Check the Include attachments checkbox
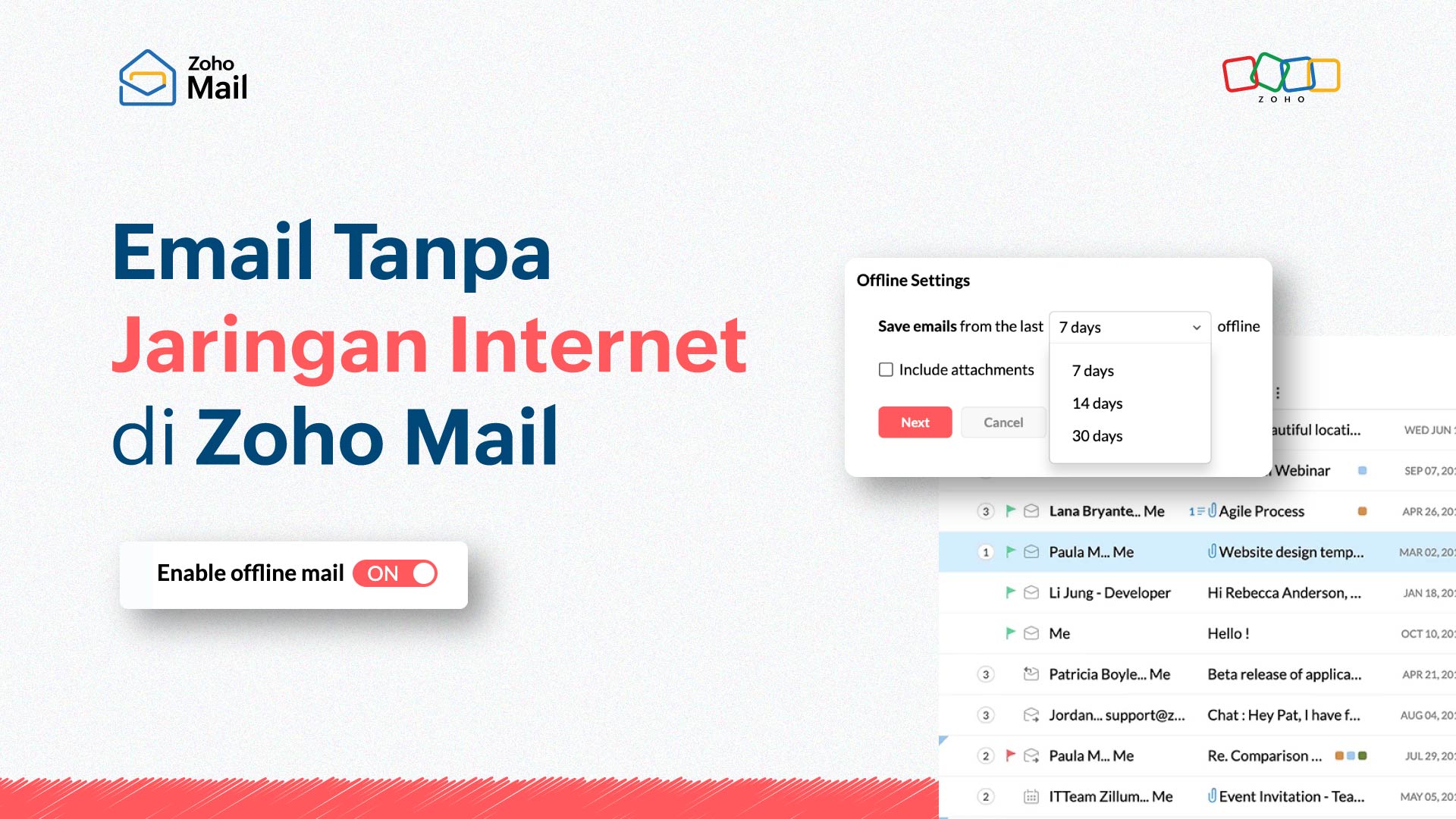 886,369
